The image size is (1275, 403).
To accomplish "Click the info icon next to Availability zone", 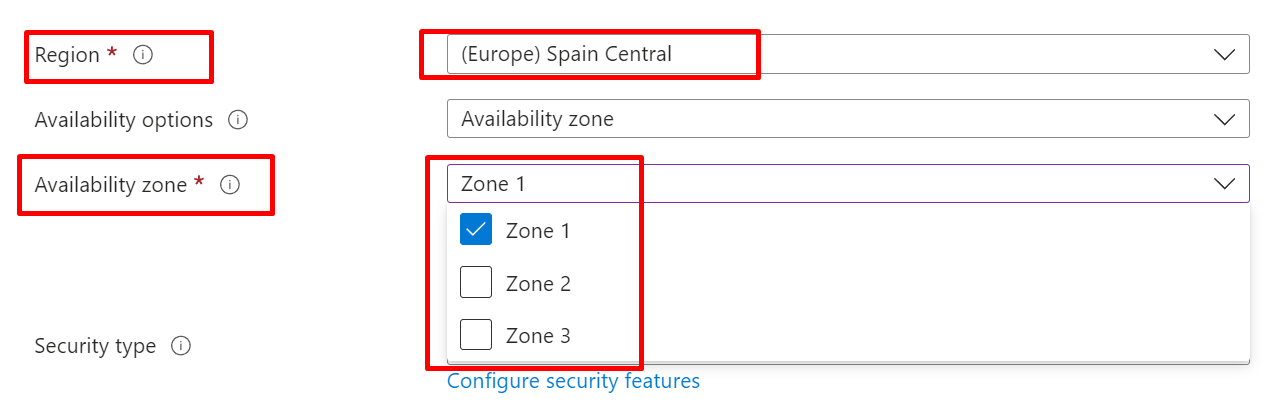I will tap(230, 185).
